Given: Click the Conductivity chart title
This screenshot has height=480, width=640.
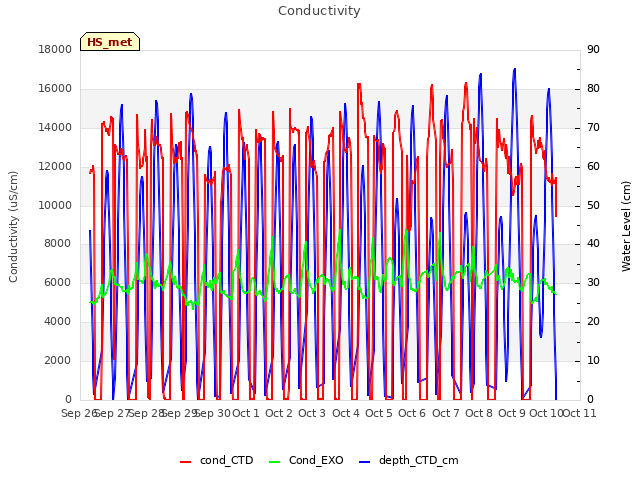Looking at the screenshot, I should tap(319, 11).
